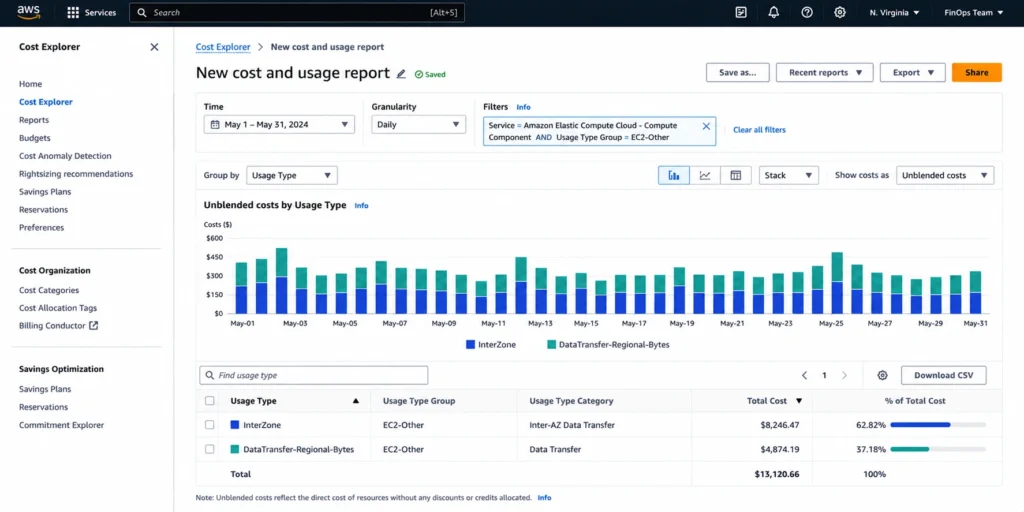Open Commitment Explorer in sidebar
Image resolution: width=1024 pixels, height=512 pixels.
point(61,425)
